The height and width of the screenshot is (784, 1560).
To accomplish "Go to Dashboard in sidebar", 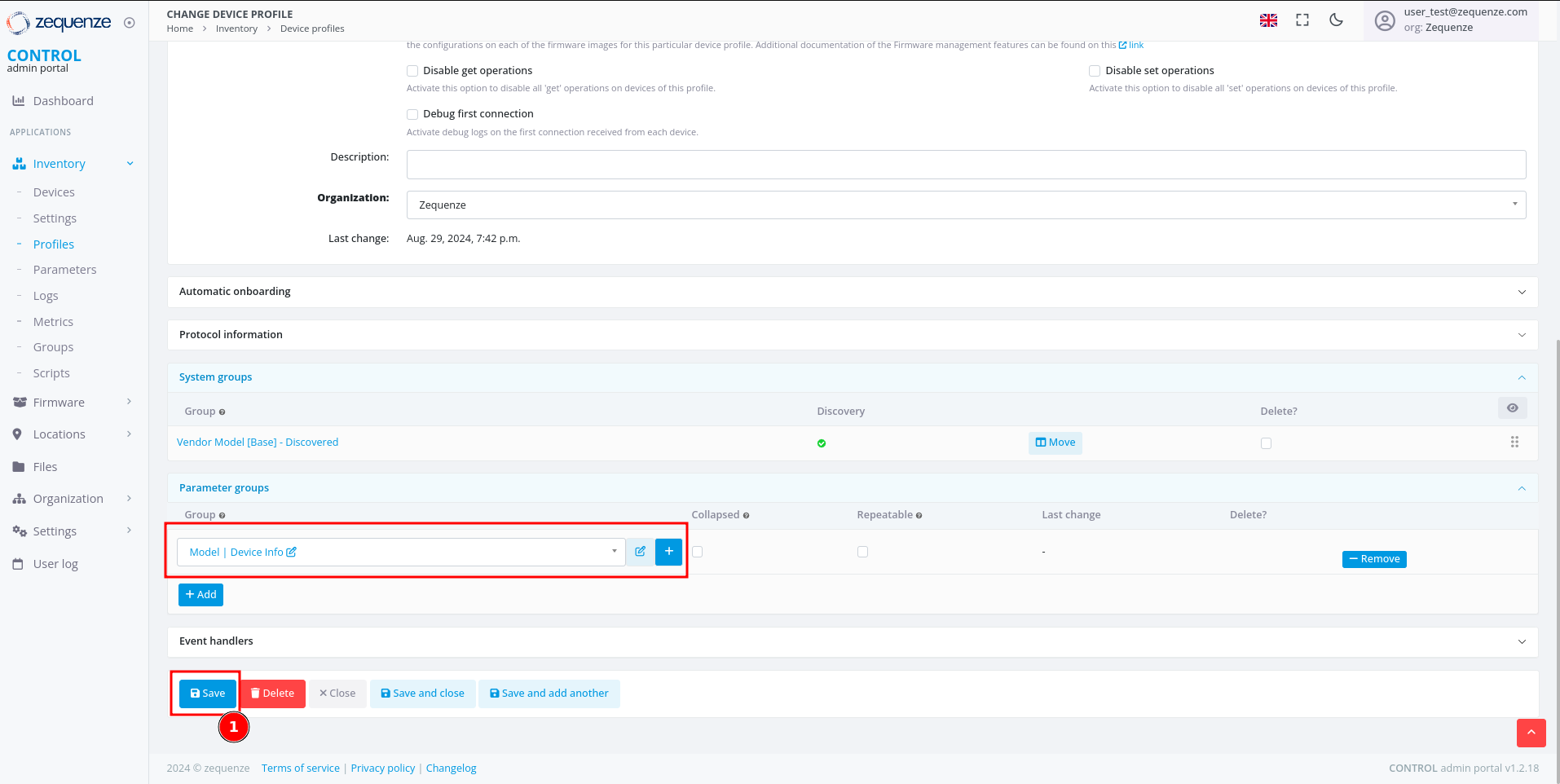I will (x=63, y=101).
